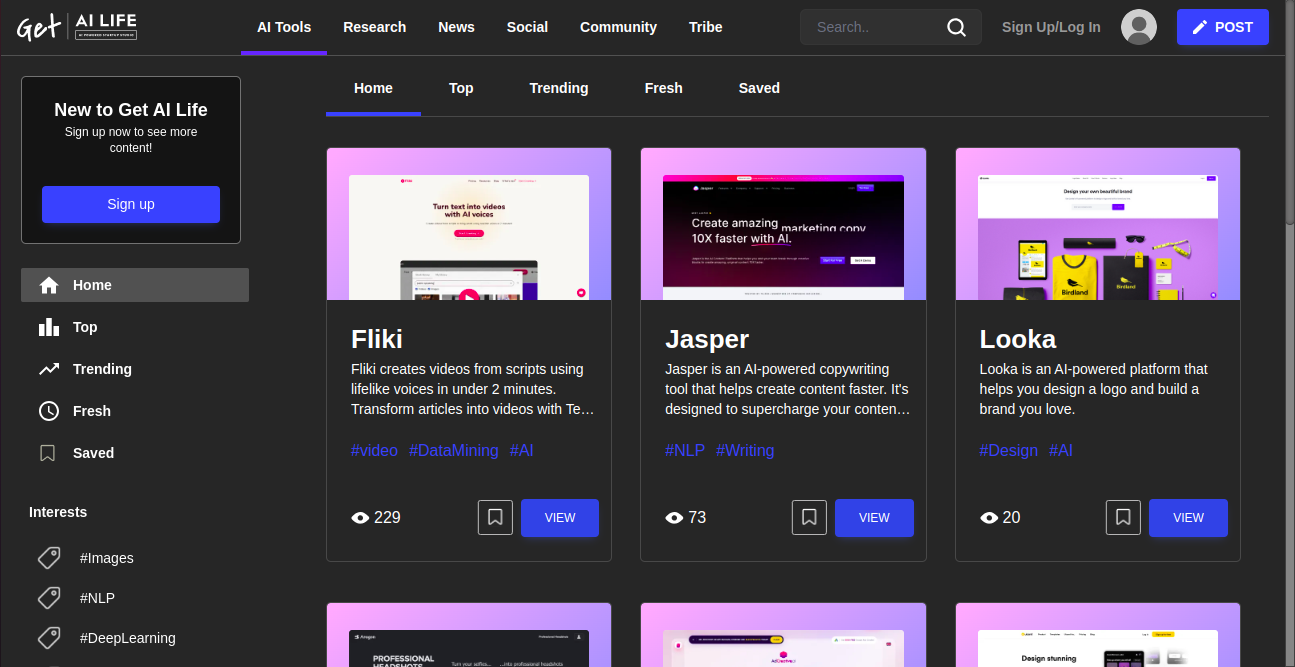Select #DeepLearning interest label
Image resolution: width=1295 pixels, height=667 pixels.
[x=128, y=638]
